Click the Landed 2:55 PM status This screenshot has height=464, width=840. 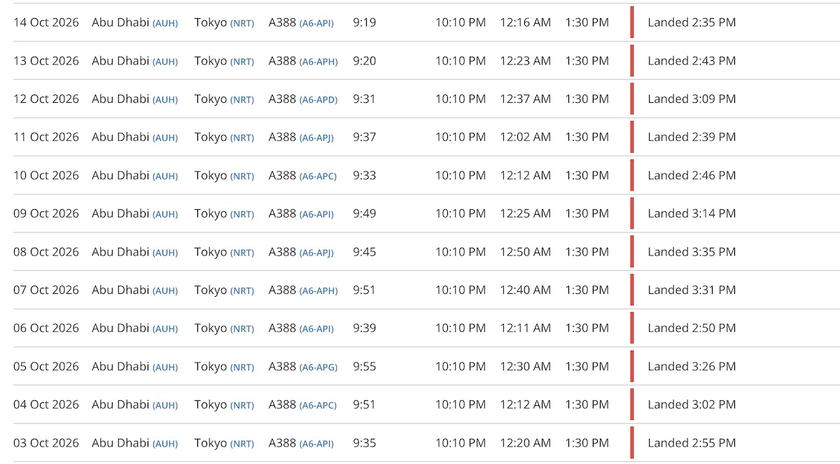pyautogui.click(x=692, y=443)
